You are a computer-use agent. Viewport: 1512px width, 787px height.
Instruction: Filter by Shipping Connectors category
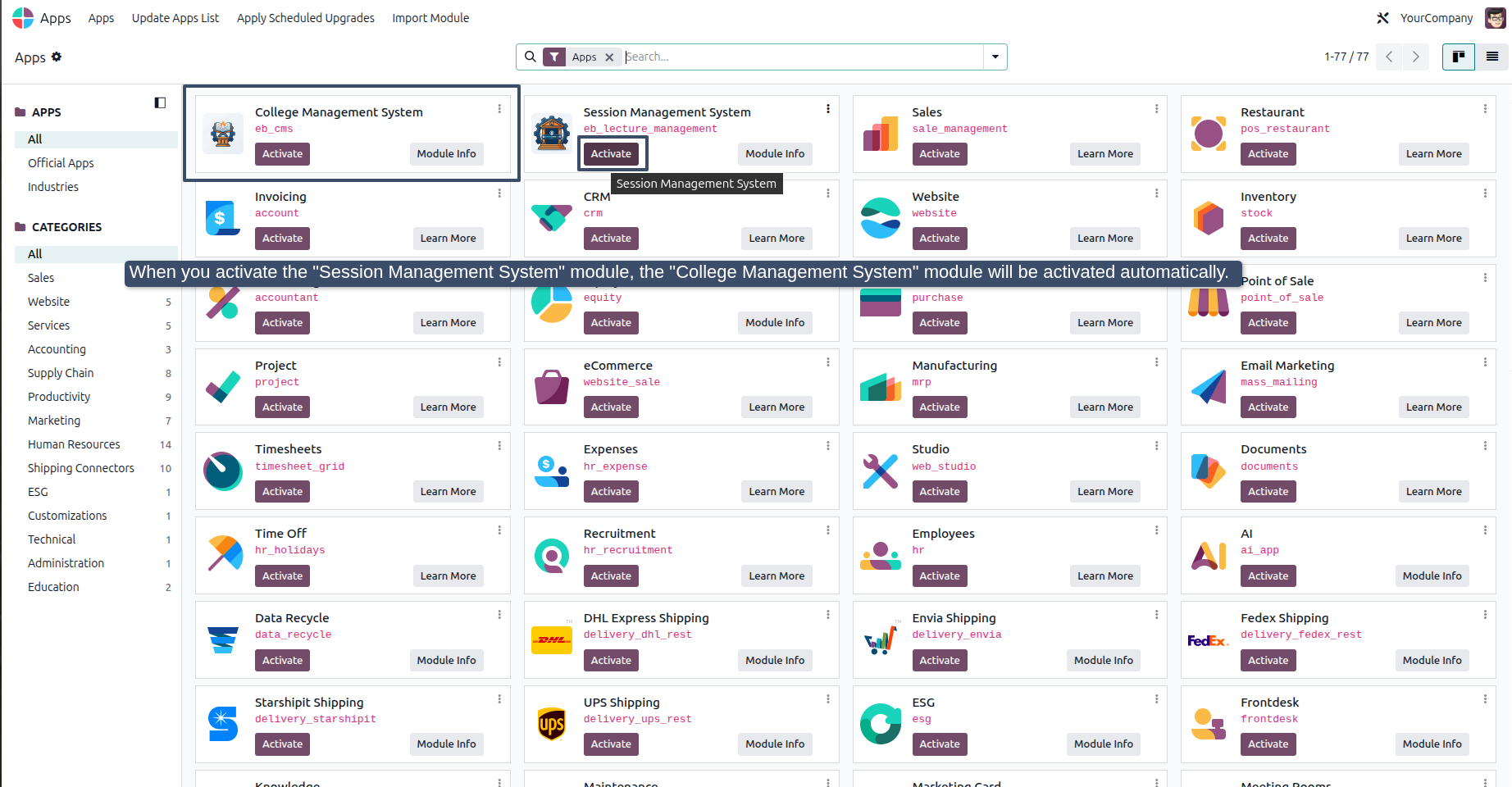click(x=96, y=468)
